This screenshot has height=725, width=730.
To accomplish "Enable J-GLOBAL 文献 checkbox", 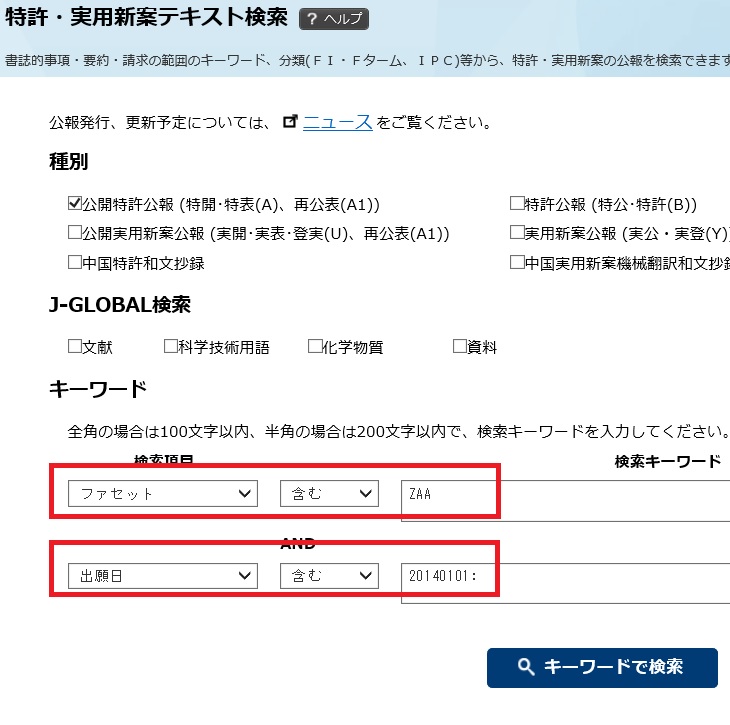I will coord(74,346).
